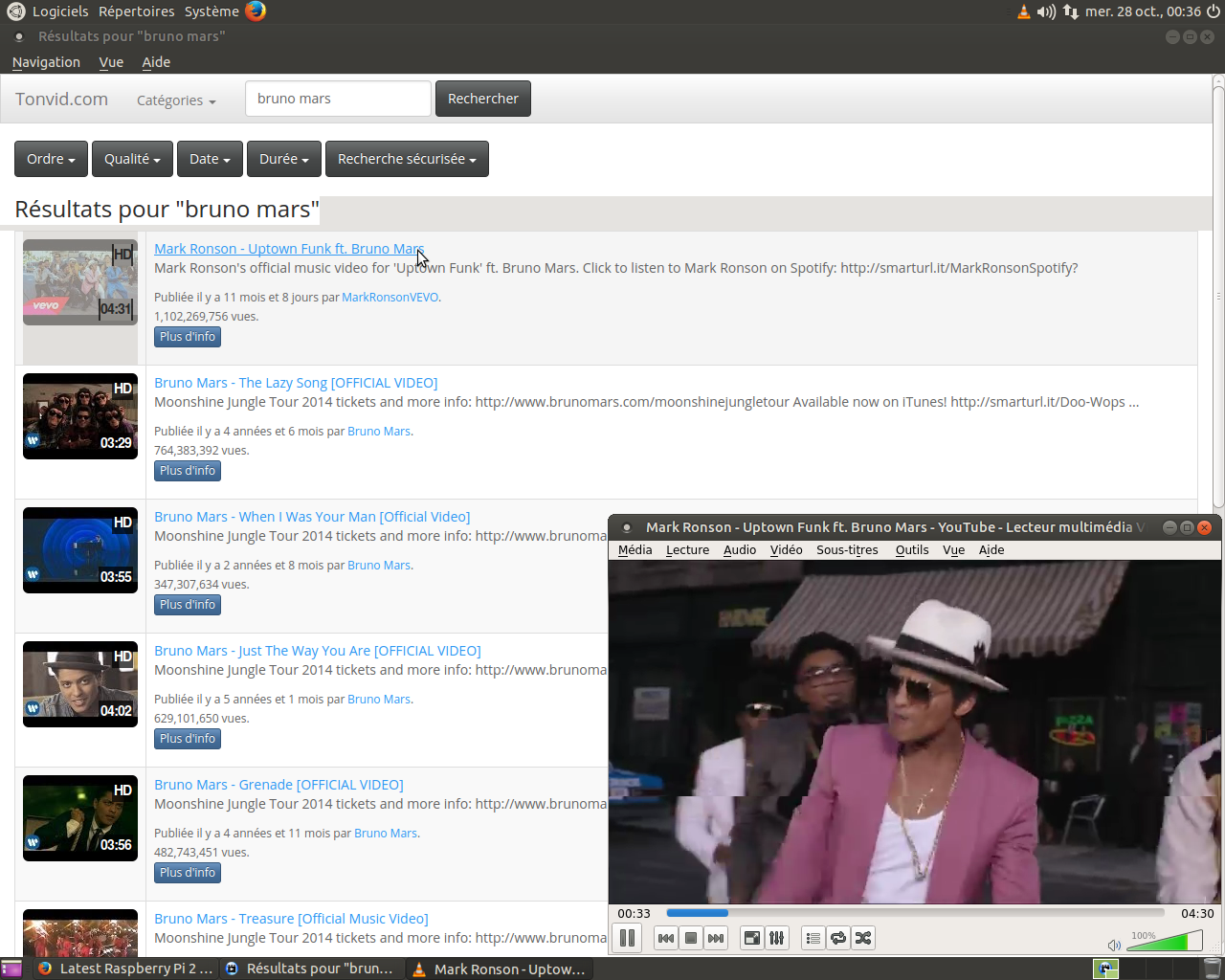Expand the Durée dropdown
The height and width of the screenshot is (980, 1225).
pos(284,159)
